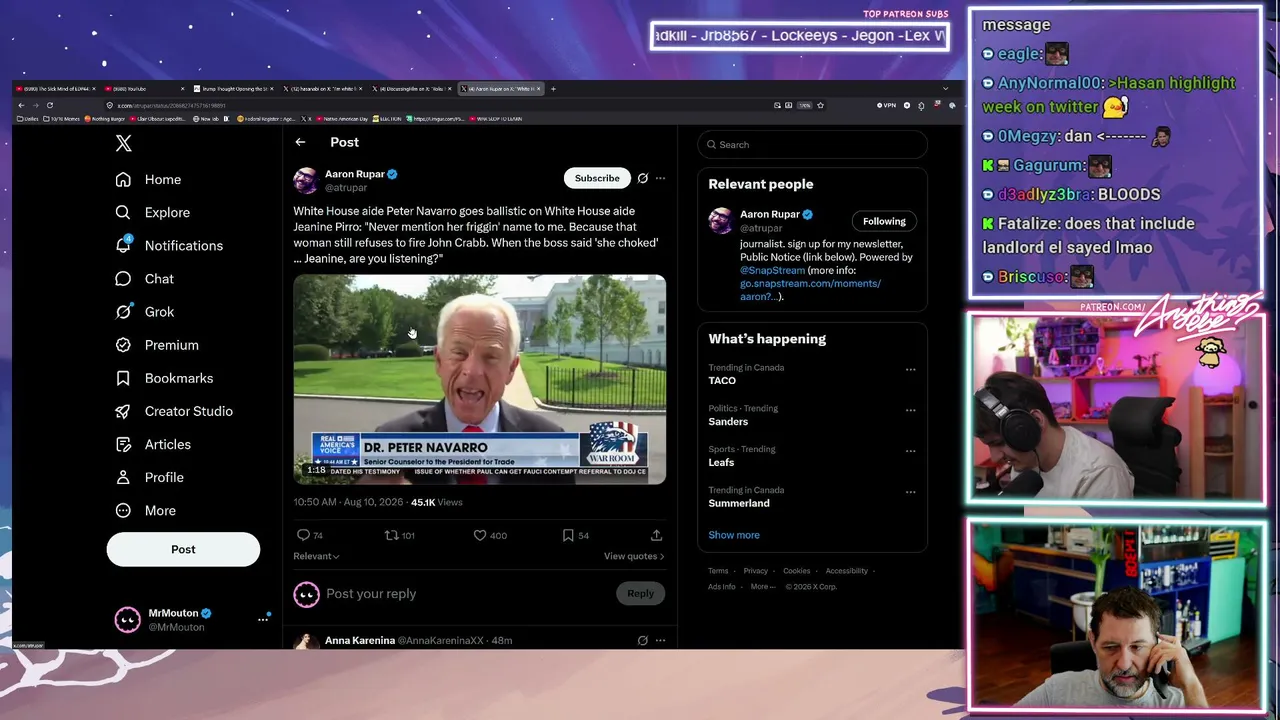Open a new browser tab

pyautogui.click(x=553, y=89)
